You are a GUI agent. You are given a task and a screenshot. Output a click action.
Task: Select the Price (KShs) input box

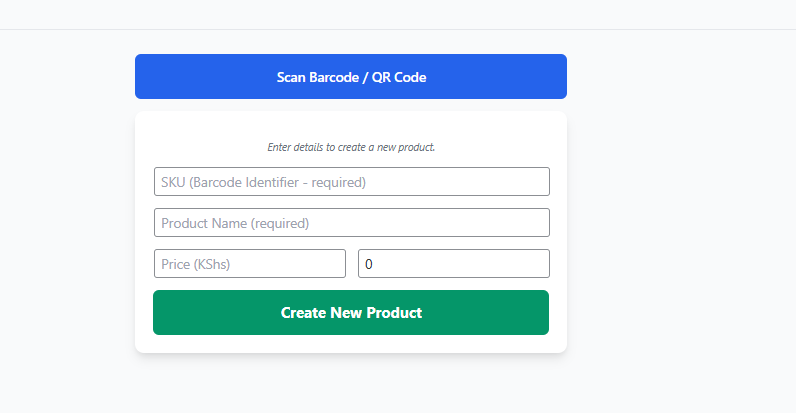[249, 264]
